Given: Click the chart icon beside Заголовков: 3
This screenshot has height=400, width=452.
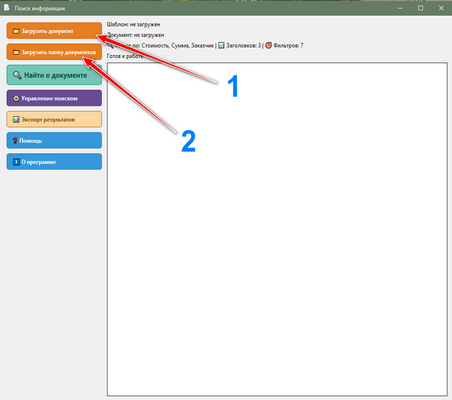Looking at the screenshot, I should coord(221,45).
